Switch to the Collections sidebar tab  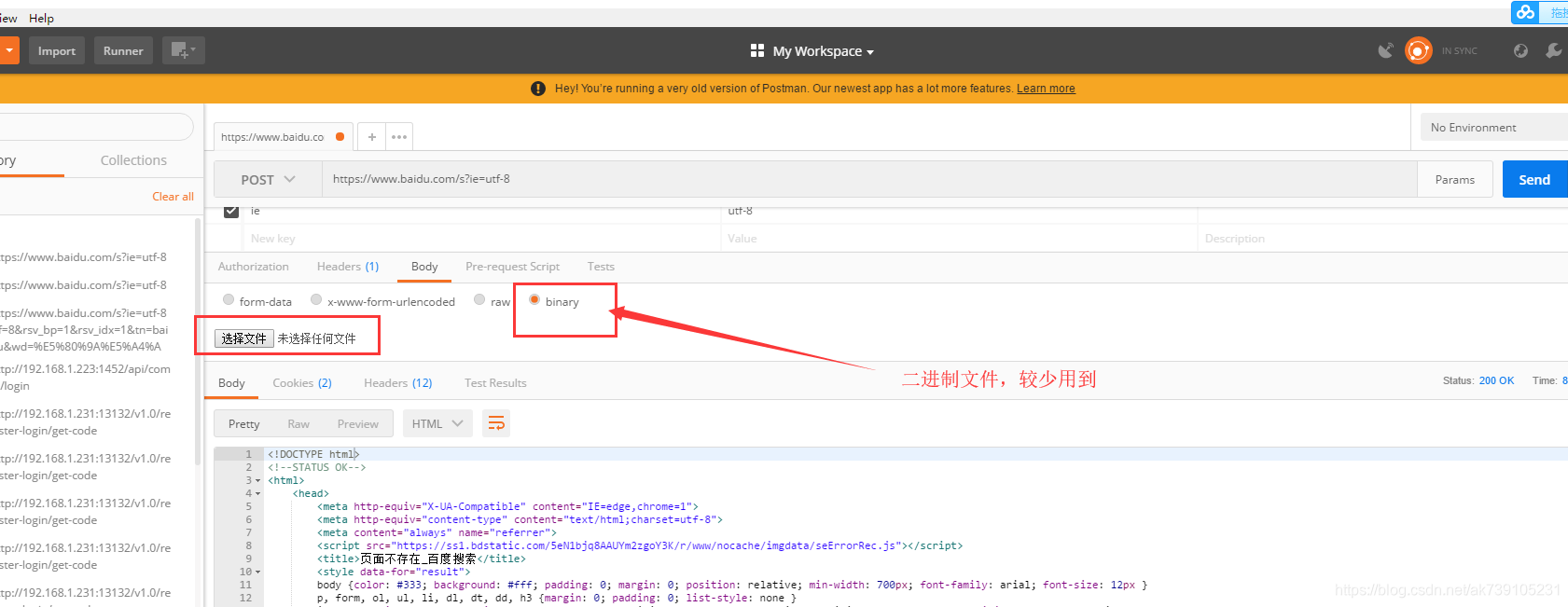[x=133, y=160]
